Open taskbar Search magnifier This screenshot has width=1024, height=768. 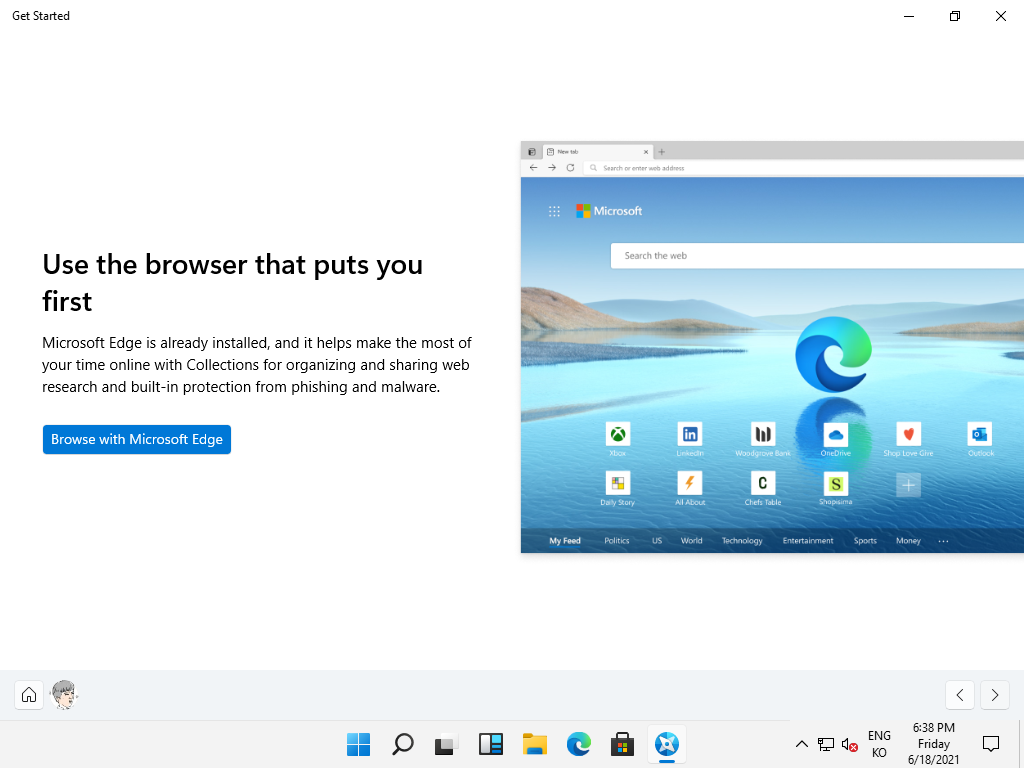pyautogui.click(x=402, y=744)
